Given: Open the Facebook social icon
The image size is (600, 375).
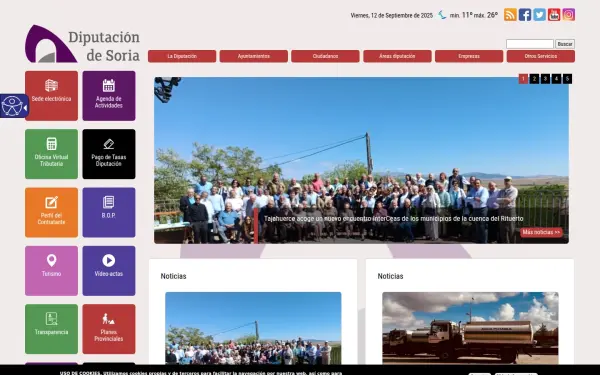Looking at the screenshot, I should click(525, 15).
